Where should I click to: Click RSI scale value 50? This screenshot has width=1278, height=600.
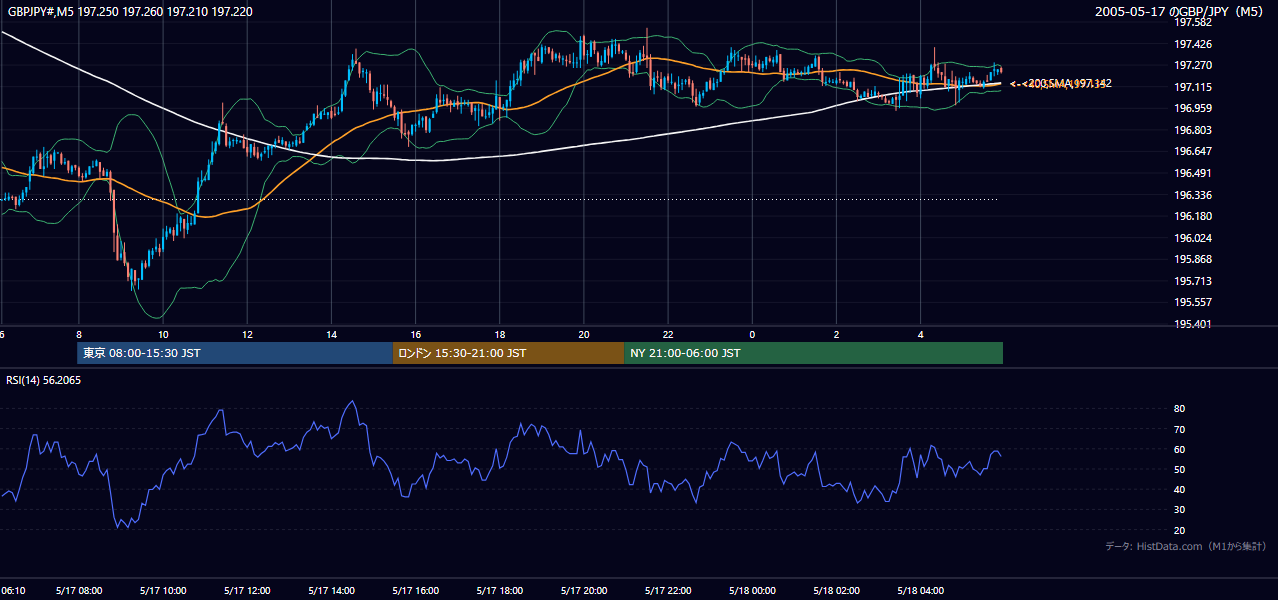tap(1179, 469)
